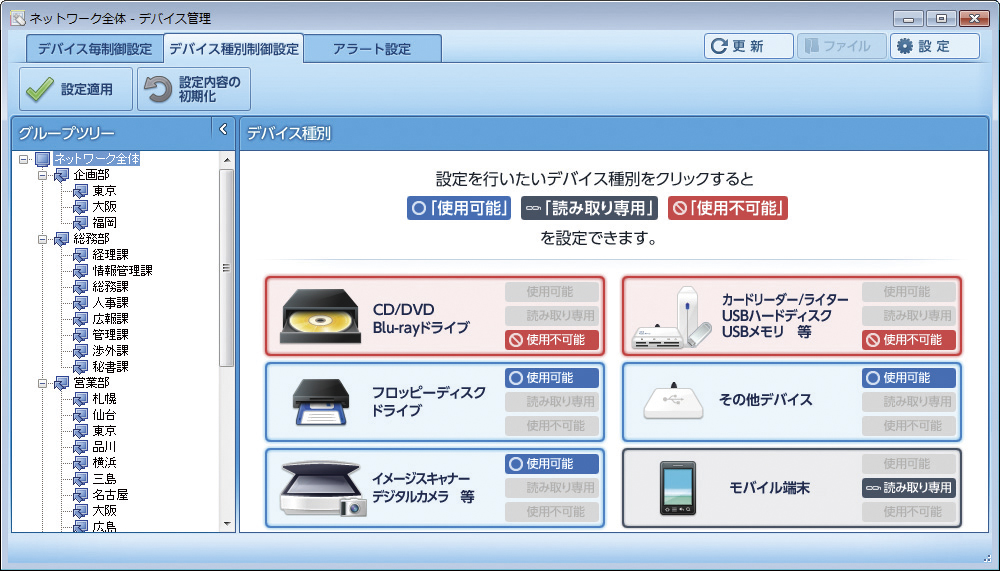Set CD/DVD drive to 読み取り専用
This screenshot has height=571, width=1000.
552,315
